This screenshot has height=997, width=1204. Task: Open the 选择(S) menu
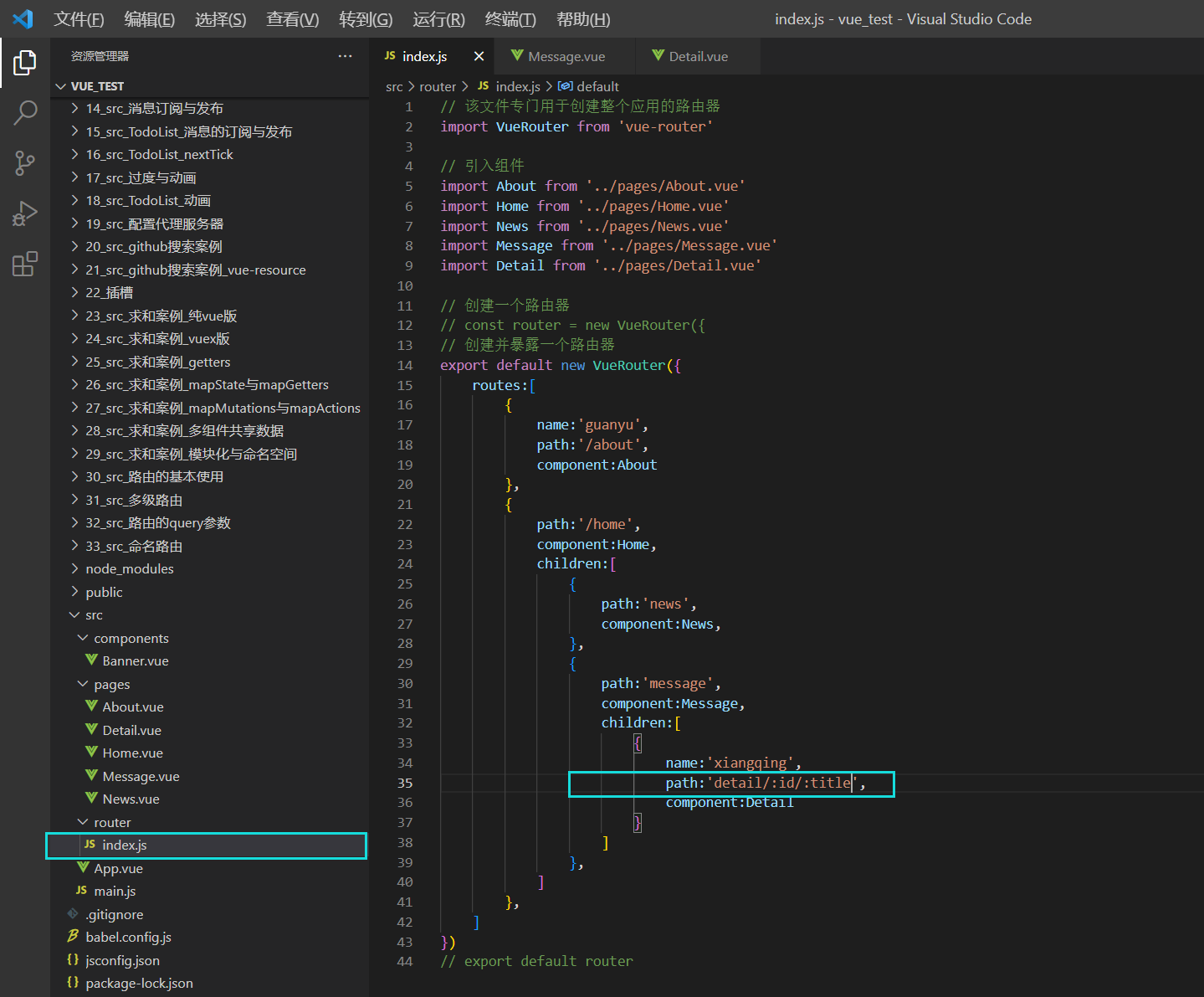pyautogui.click(x=221, y=19)
